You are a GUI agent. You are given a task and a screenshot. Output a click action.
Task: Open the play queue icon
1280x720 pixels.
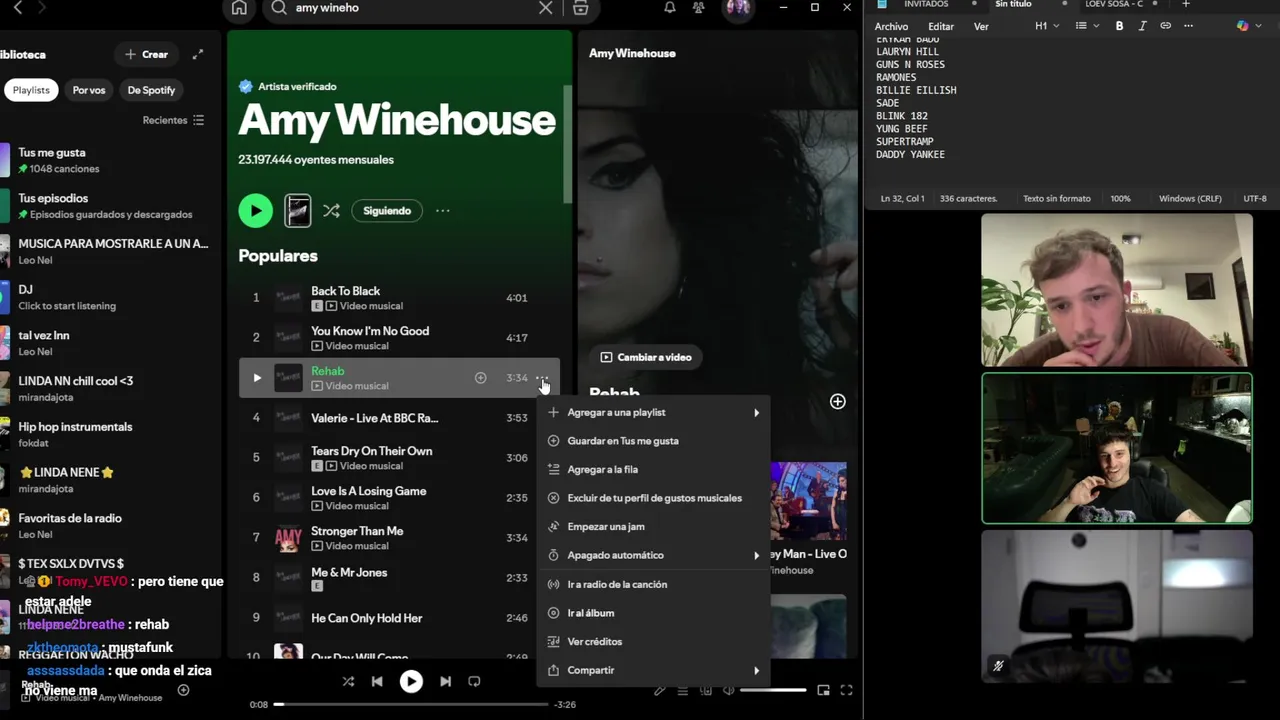tap(683, 690)
